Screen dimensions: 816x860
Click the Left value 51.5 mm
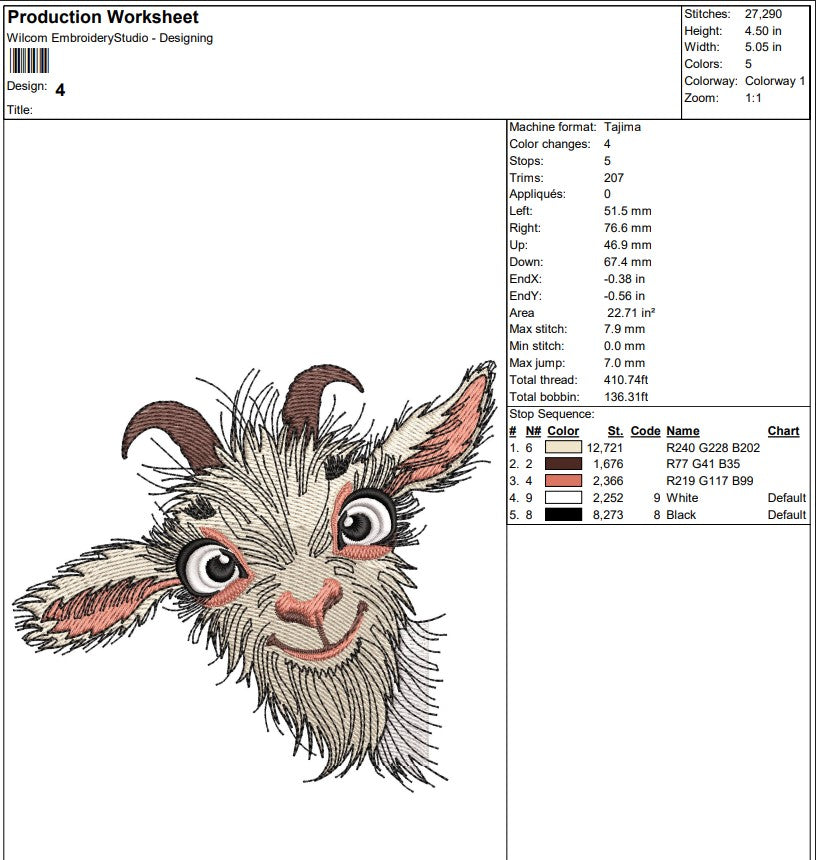(628, 211)
